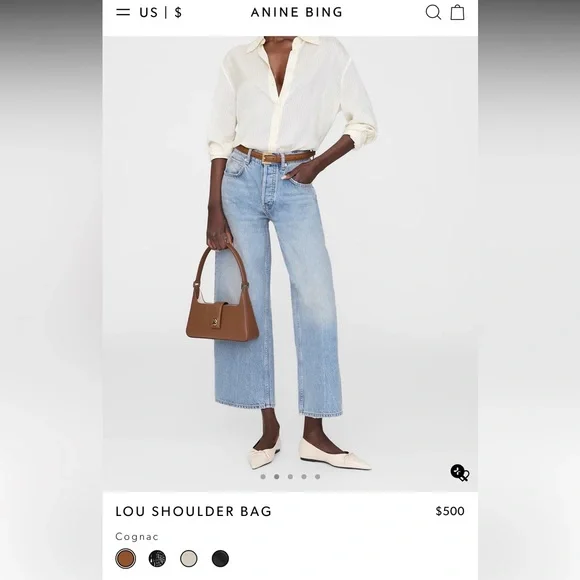This screenshot has height=580, width=580.
Task: Click the $500 price label
Action: pos(450,511)
